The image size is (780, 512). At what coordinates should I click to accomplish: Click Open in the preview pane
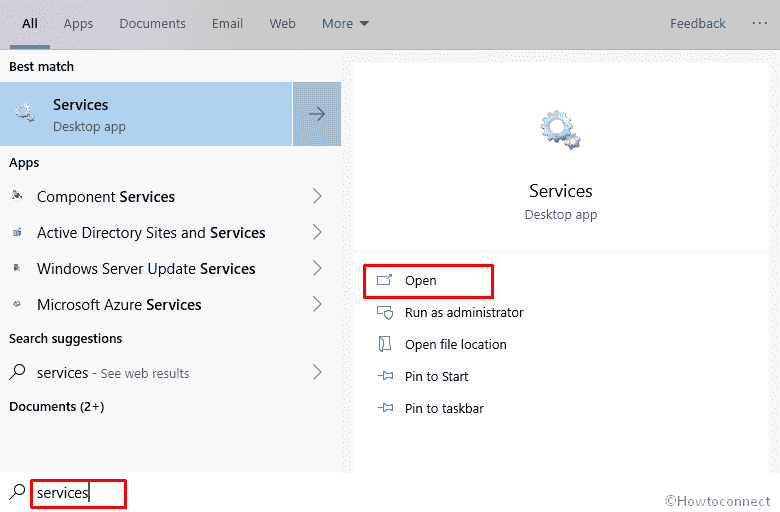click(x=428, y=281)
